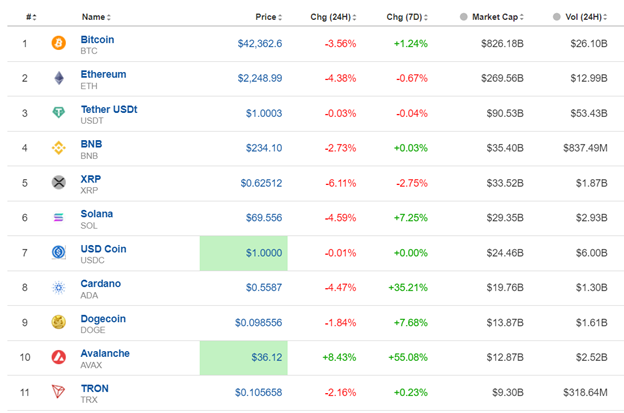Sort by Chg (7D) column header

click(407, 17)
